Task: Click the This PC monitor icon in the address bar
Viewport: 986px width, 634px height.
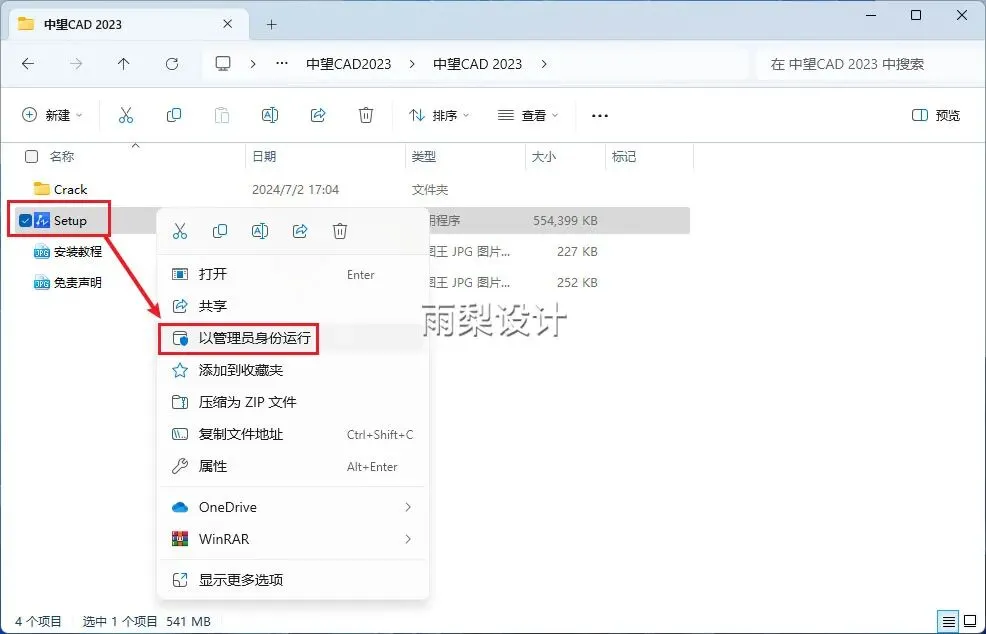Action: pos(223,64)
